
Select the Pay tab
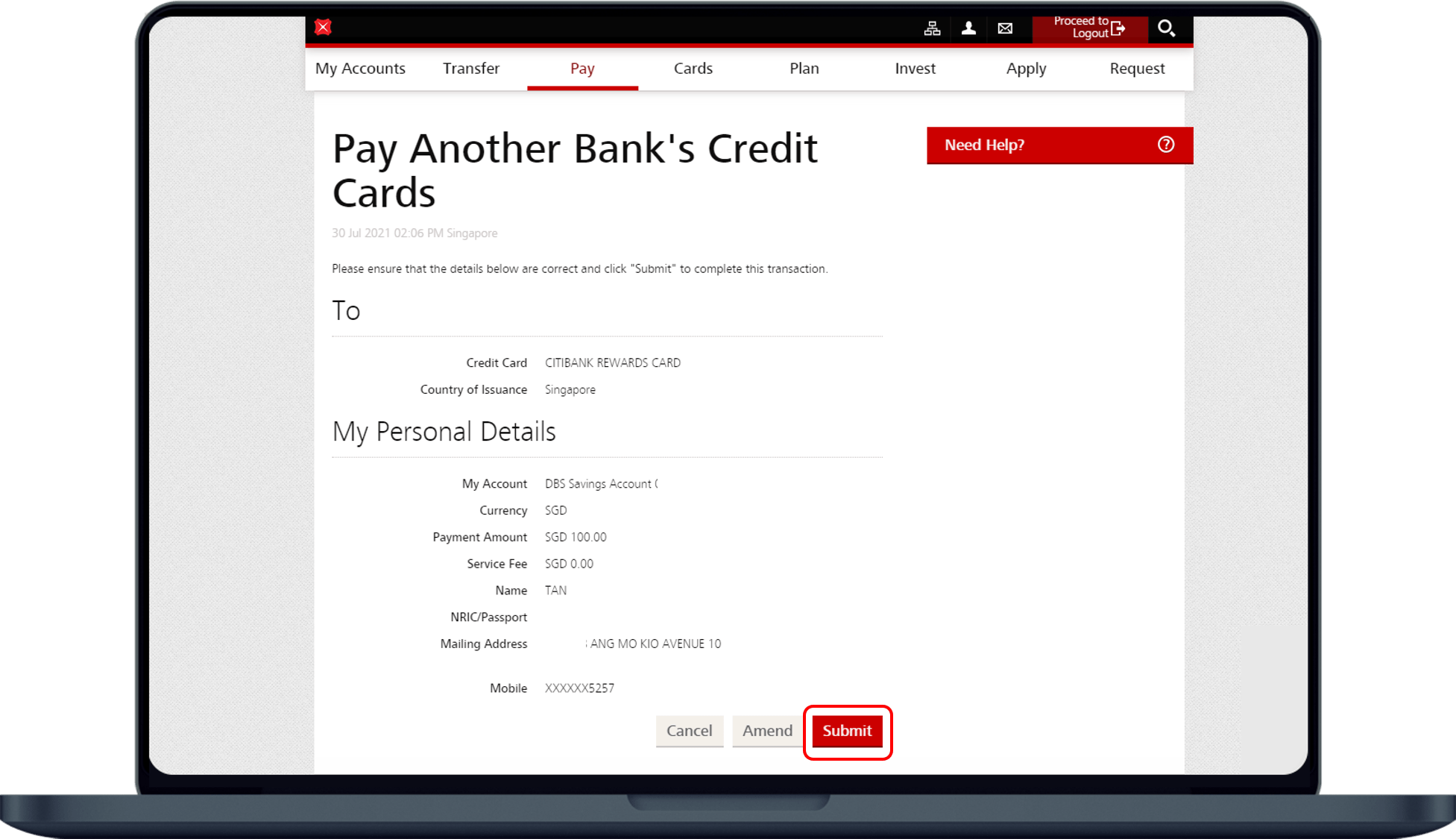pyautogui.click(x=582, y=69)
